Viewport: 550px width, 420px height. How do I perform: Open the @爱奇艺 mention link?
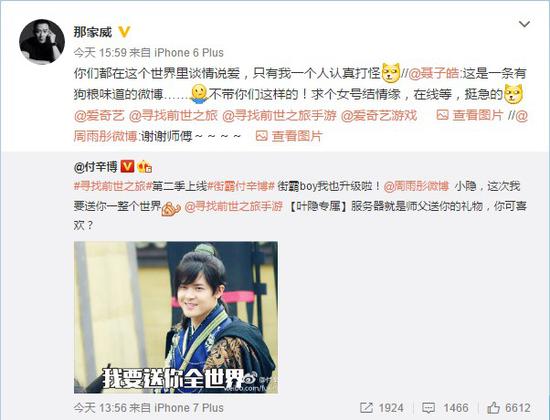coord(99,115)
